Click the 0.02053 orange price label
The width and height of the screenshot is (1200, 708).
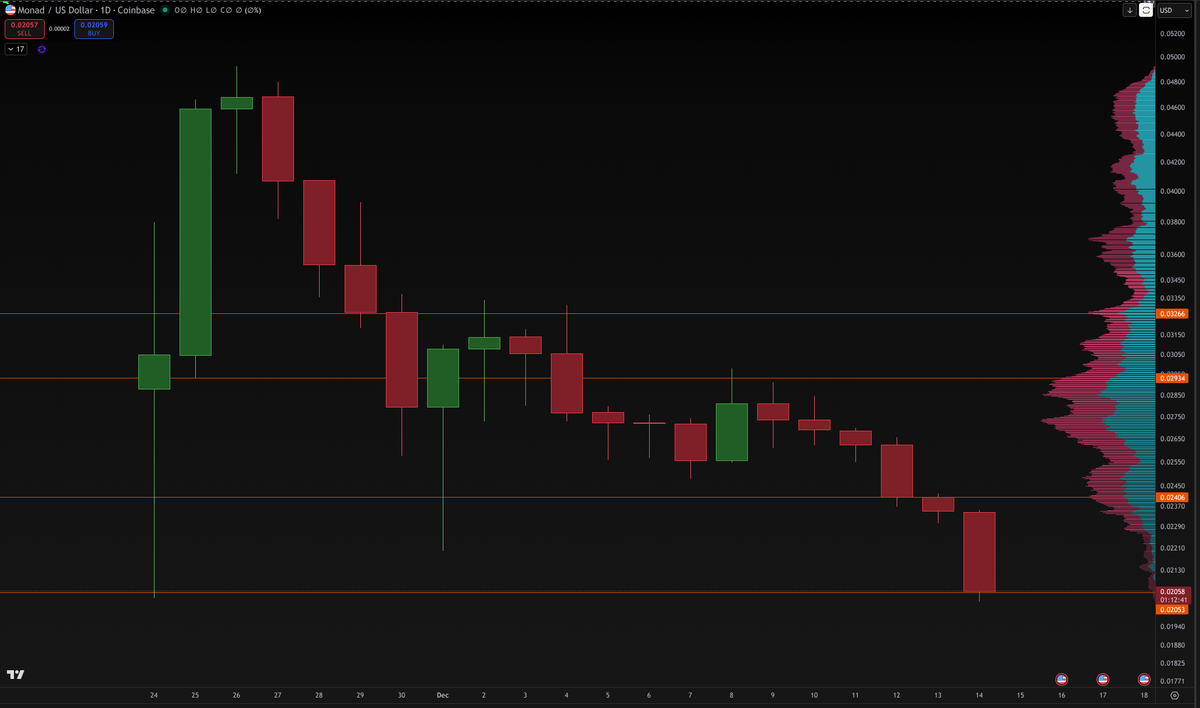point(1172,609)
